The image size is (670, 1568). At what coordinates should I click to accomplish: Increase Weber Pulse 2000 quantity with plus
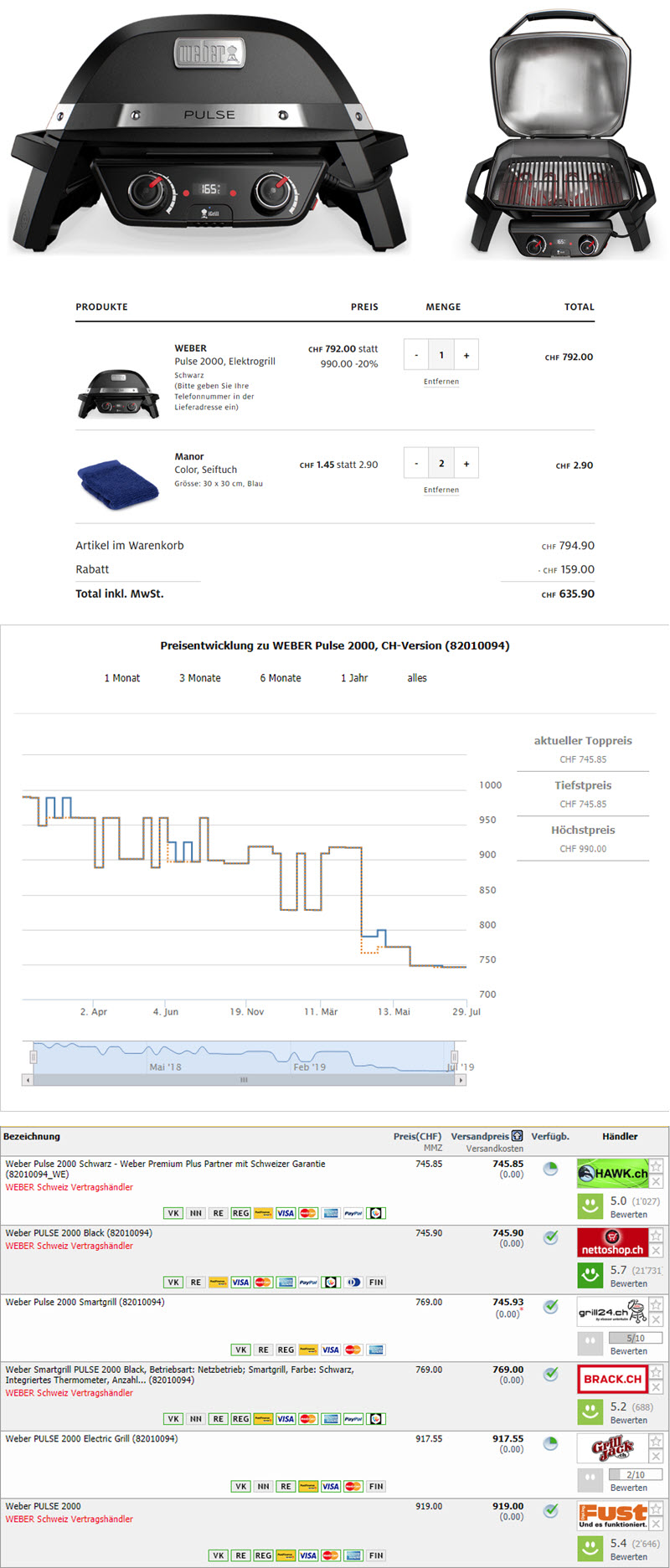coord(466,355)
